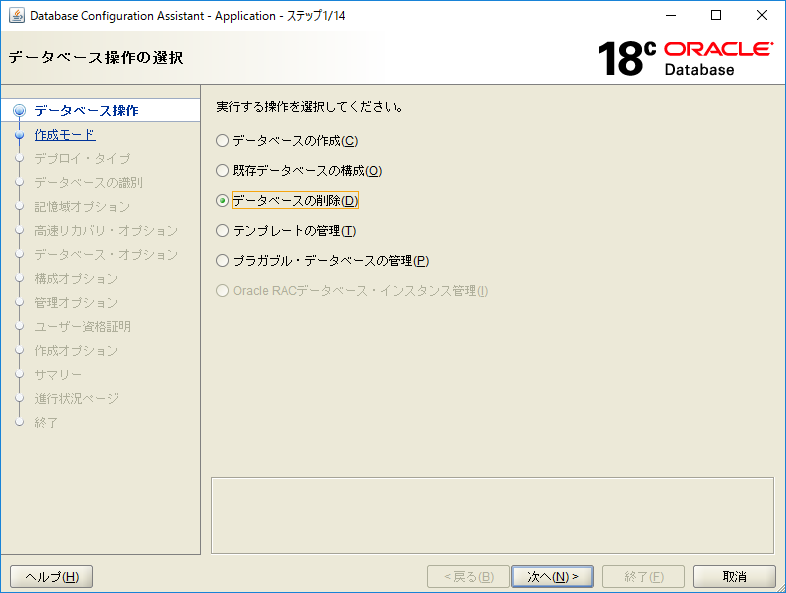This screenshot has width=786, height=593.
Task: Click the 戻る(B) back button
Action: click(468, 577)
